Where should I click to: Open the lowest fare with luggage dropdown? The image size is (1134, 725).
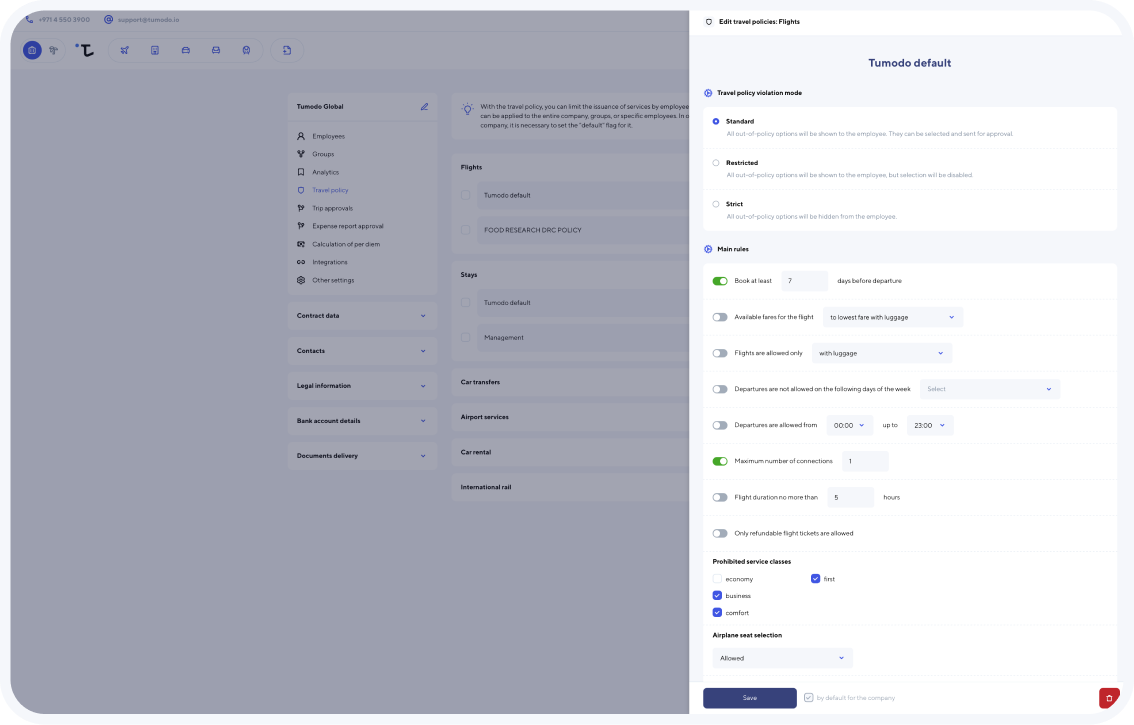(892, 317)
